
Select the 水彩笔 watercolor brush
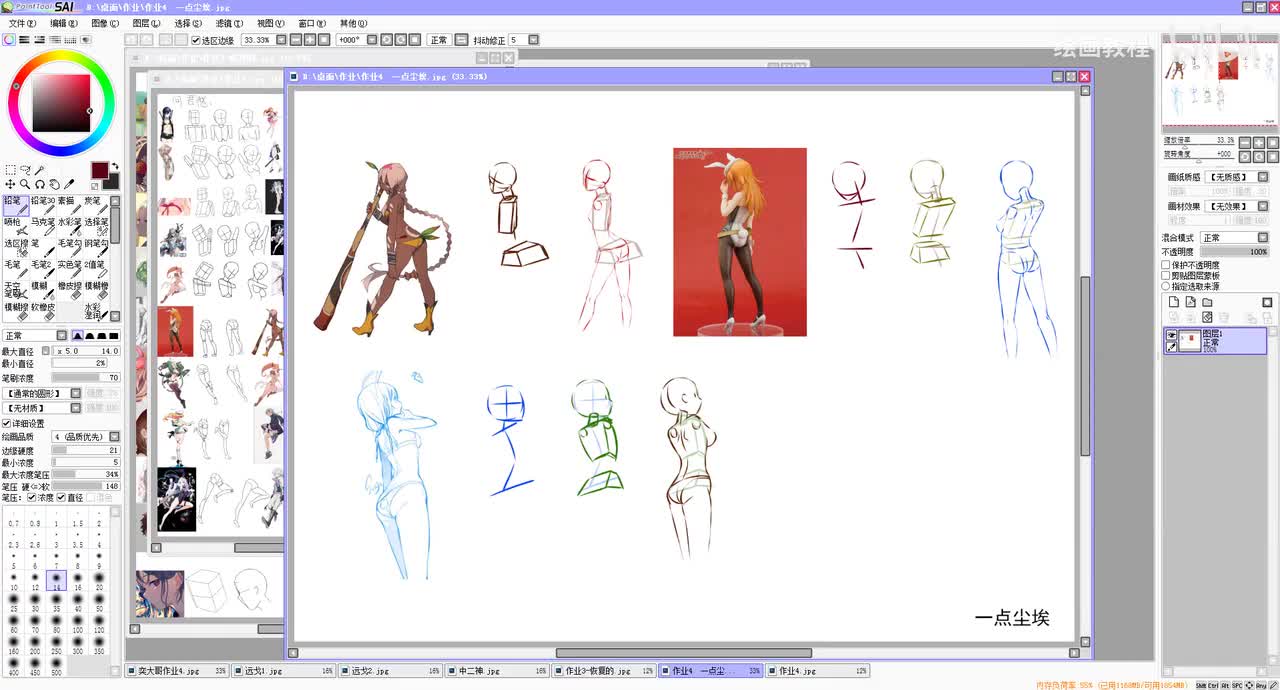coord(70,228)
